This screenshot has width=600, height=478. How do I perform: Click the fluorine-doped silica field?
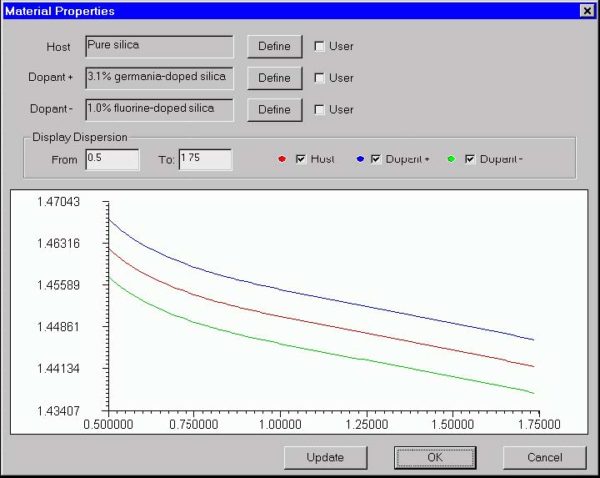point(159,110)
